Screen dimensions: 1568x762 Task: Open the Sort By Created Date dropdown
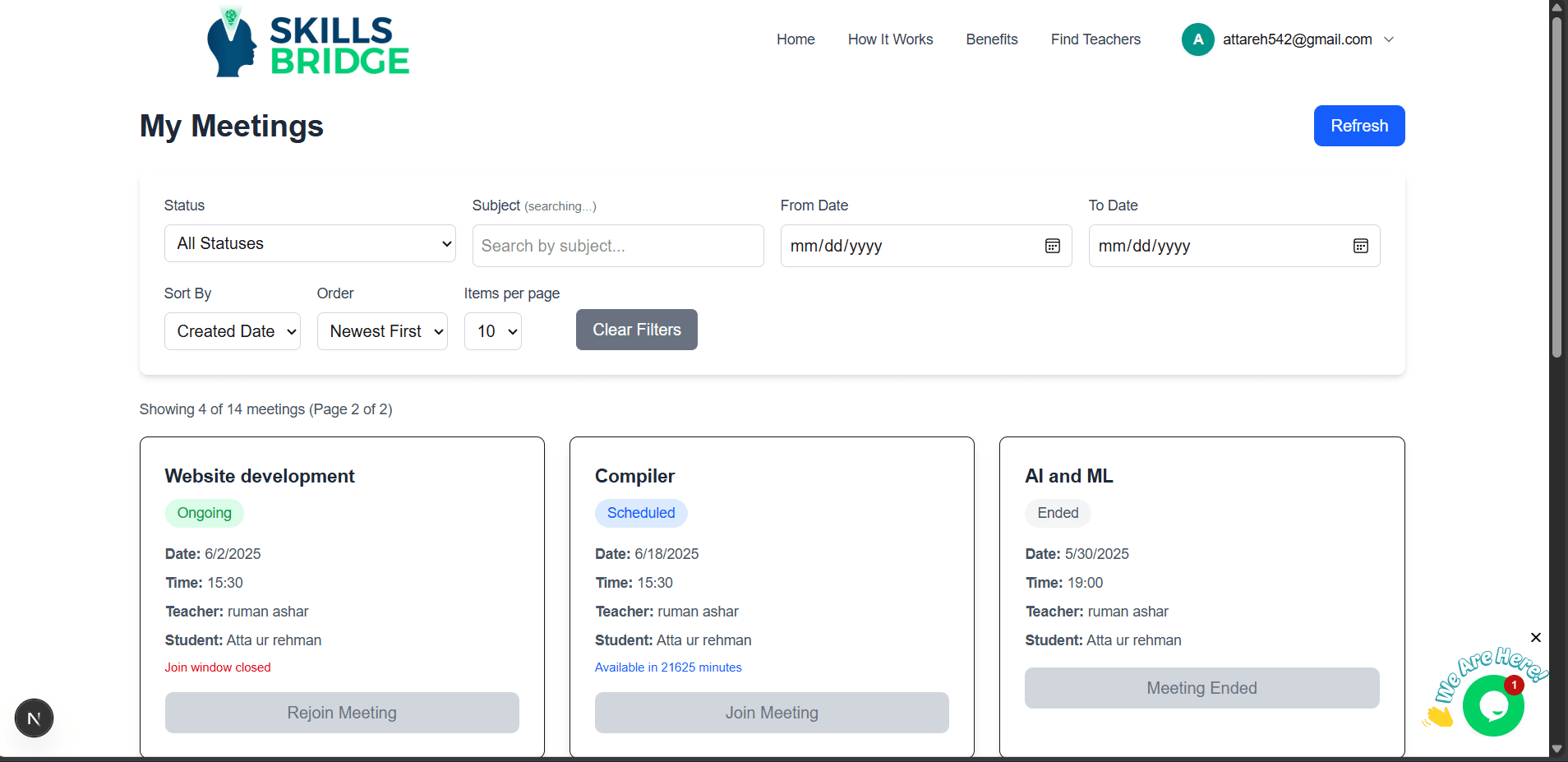coord(233,331)
